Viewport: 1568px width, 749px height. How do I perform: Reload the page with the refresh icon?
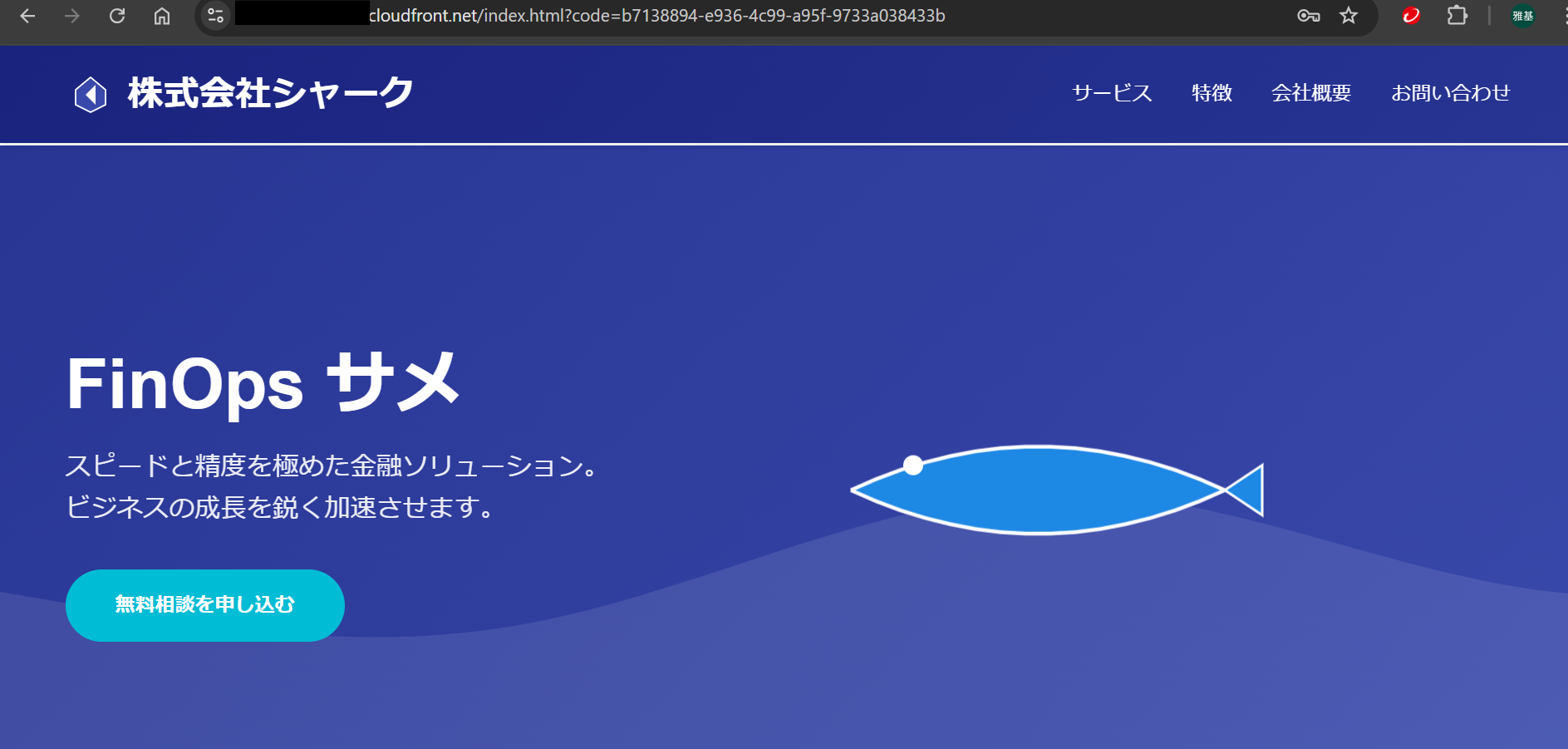click(117, 16)
